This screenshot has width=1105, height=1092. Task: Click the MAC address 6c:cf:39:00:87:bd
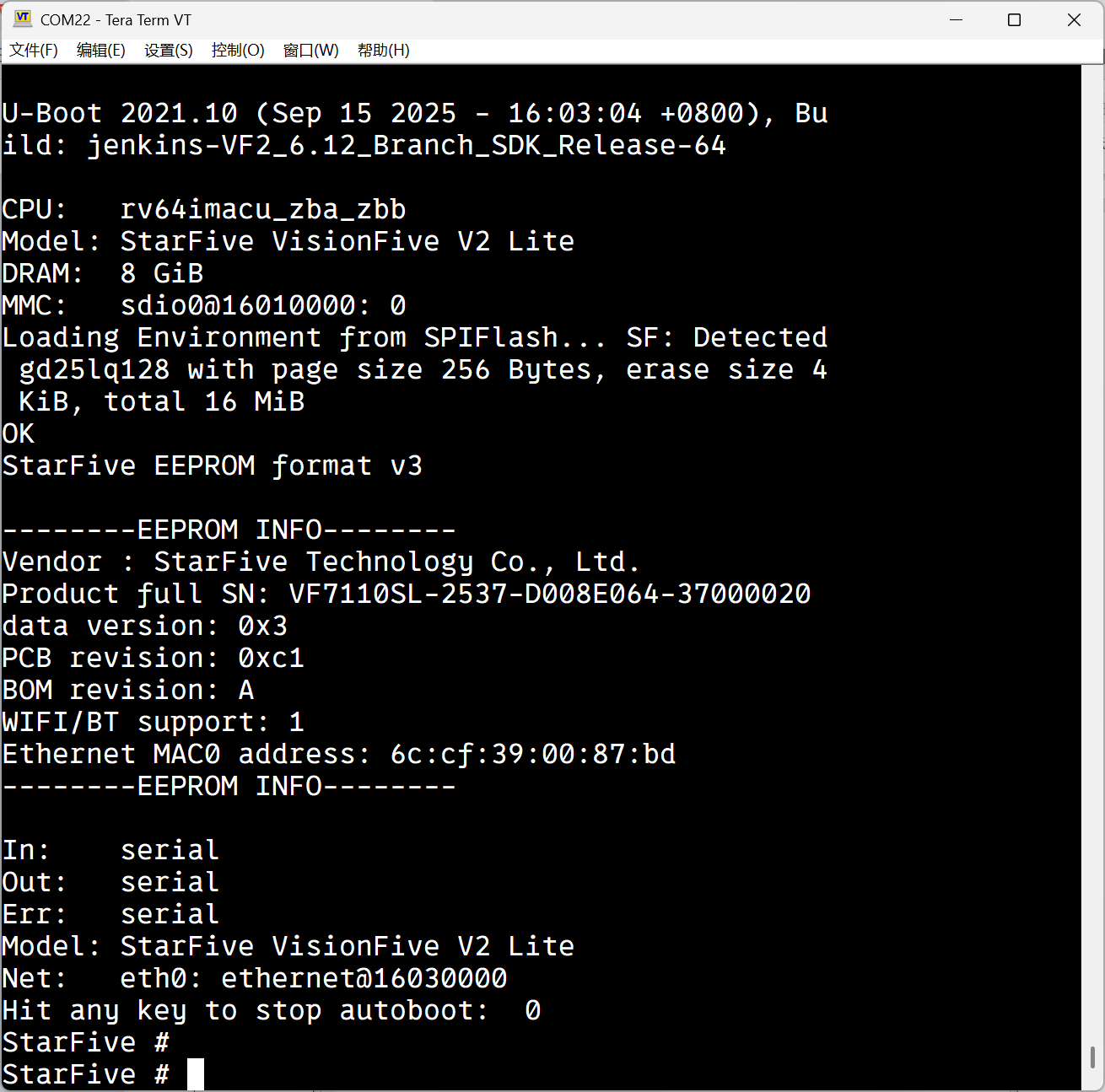tap(532, 754)
